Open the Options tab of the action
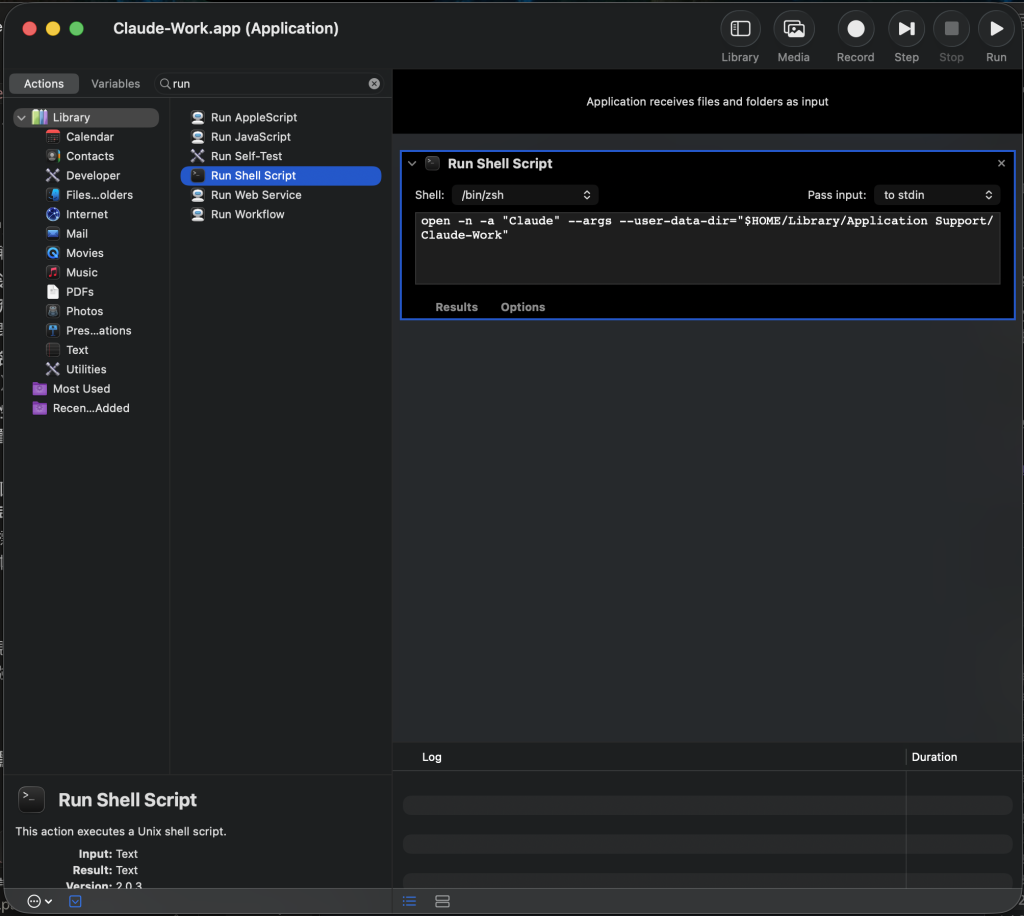 pyautogui.click(x=522, y=307)
